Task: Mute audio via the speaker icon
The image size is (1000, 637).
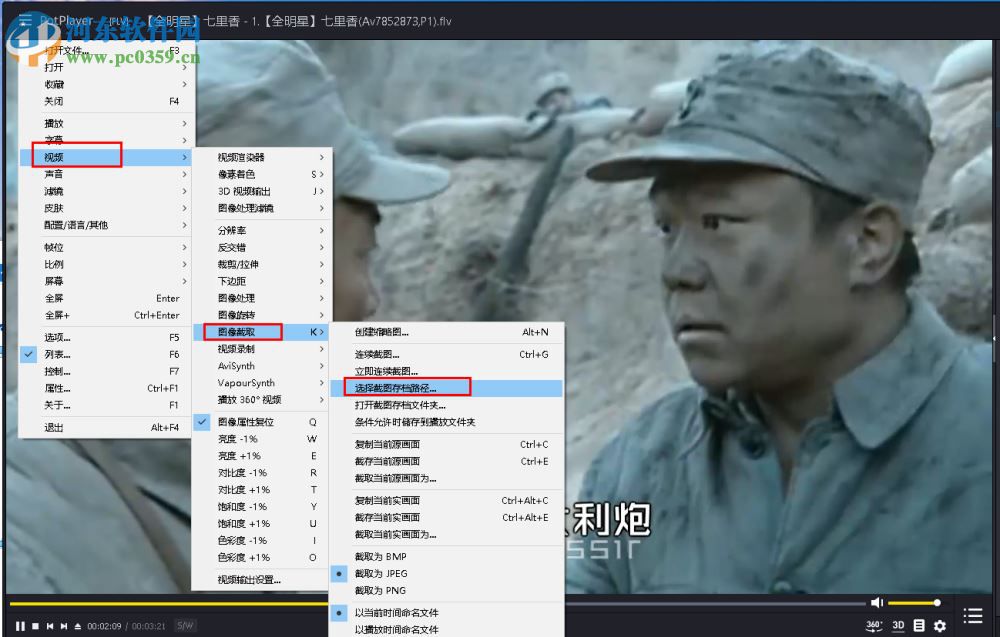Action: pyautogui.click(x=877, y=602)
